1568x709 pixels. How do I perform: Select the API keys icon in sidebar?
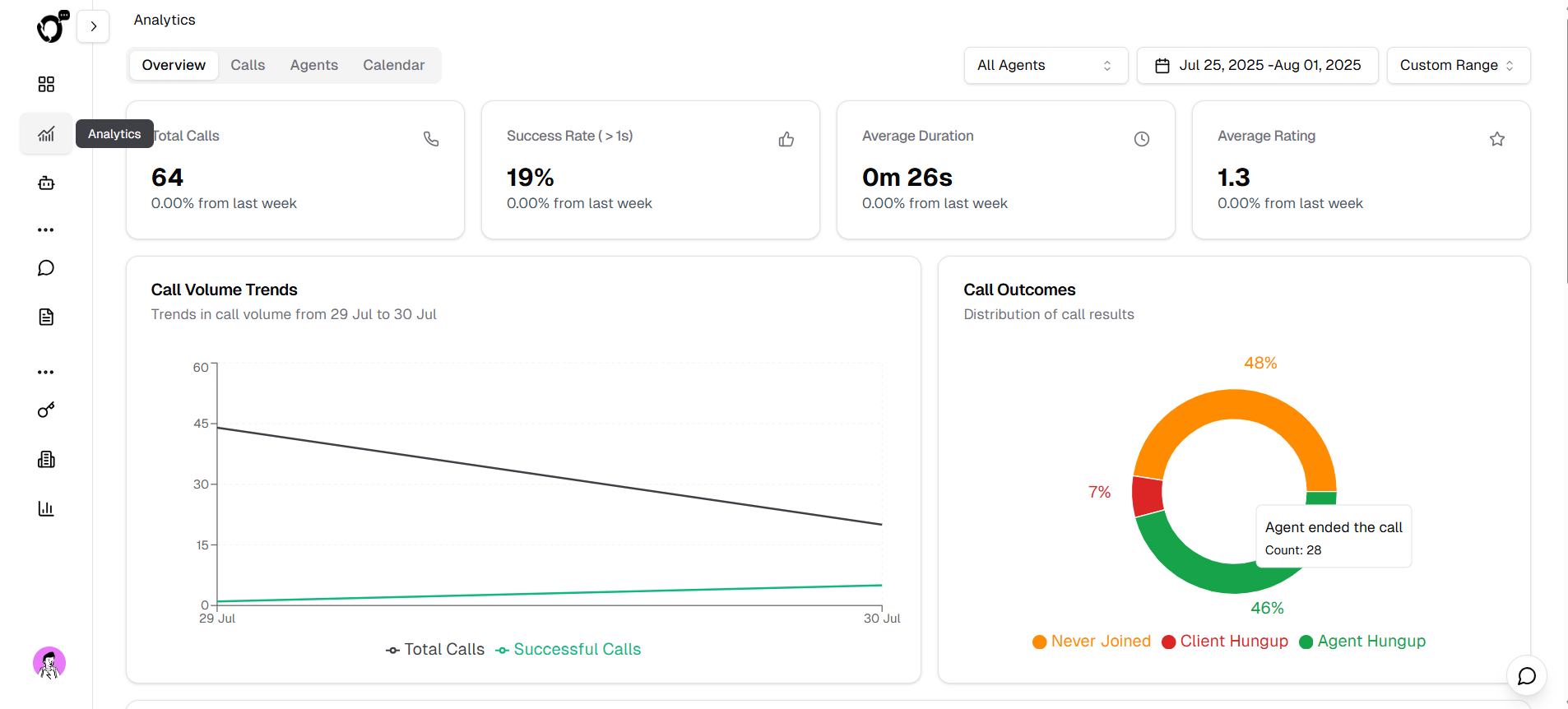coord(46,410)
